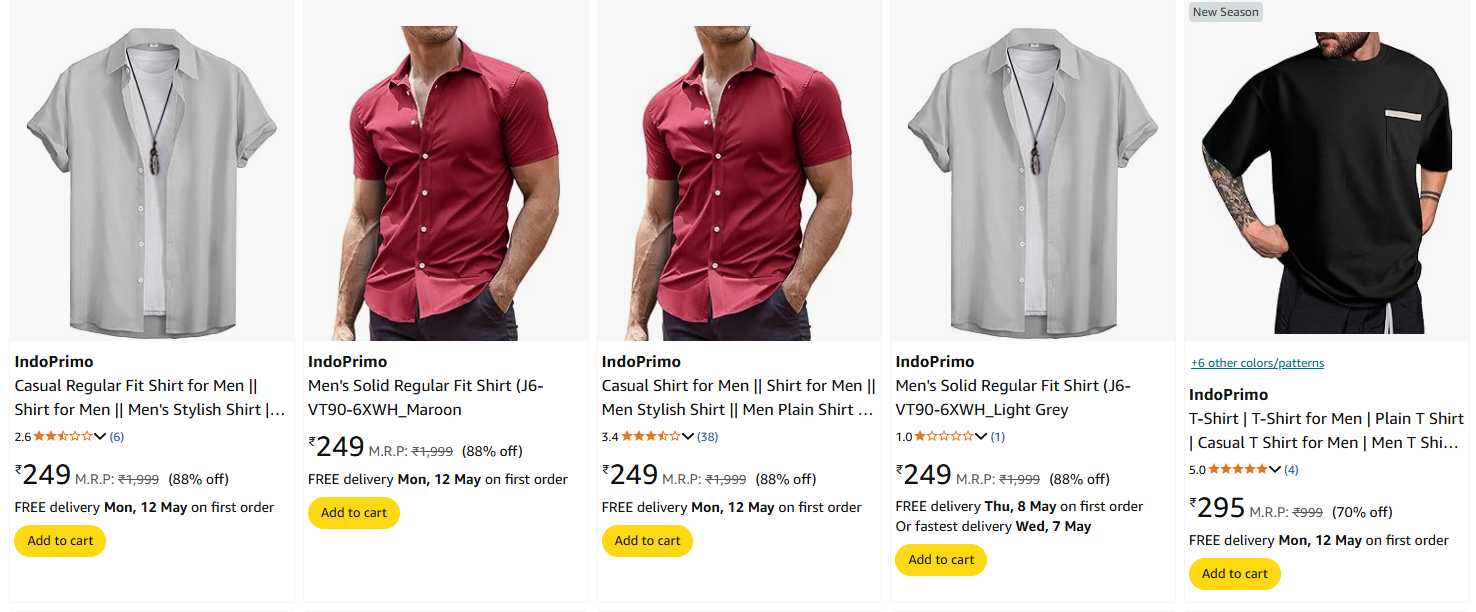
Task: Expand the rating chevron beside 5.0 stars
Action: [x=1274, y=470]
